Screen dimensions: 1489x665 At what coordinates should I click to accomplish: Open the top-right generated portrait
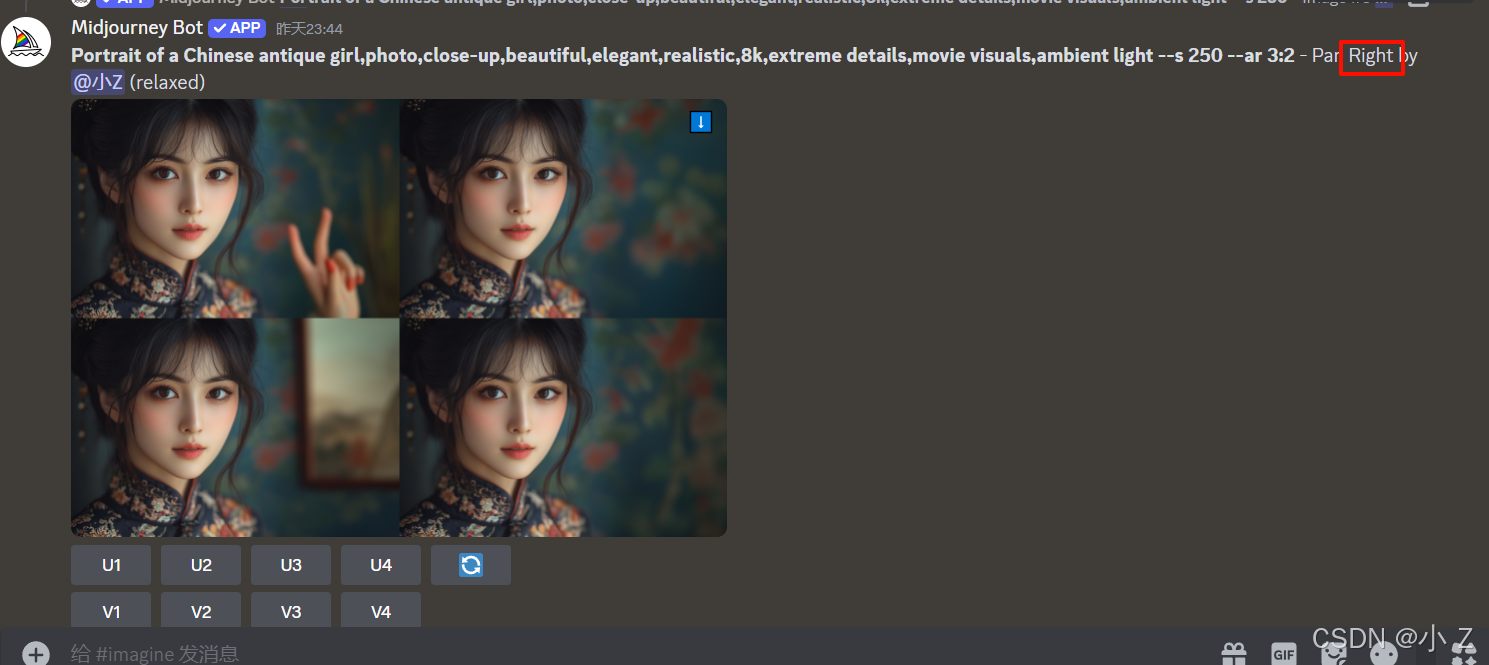point(563,208)
